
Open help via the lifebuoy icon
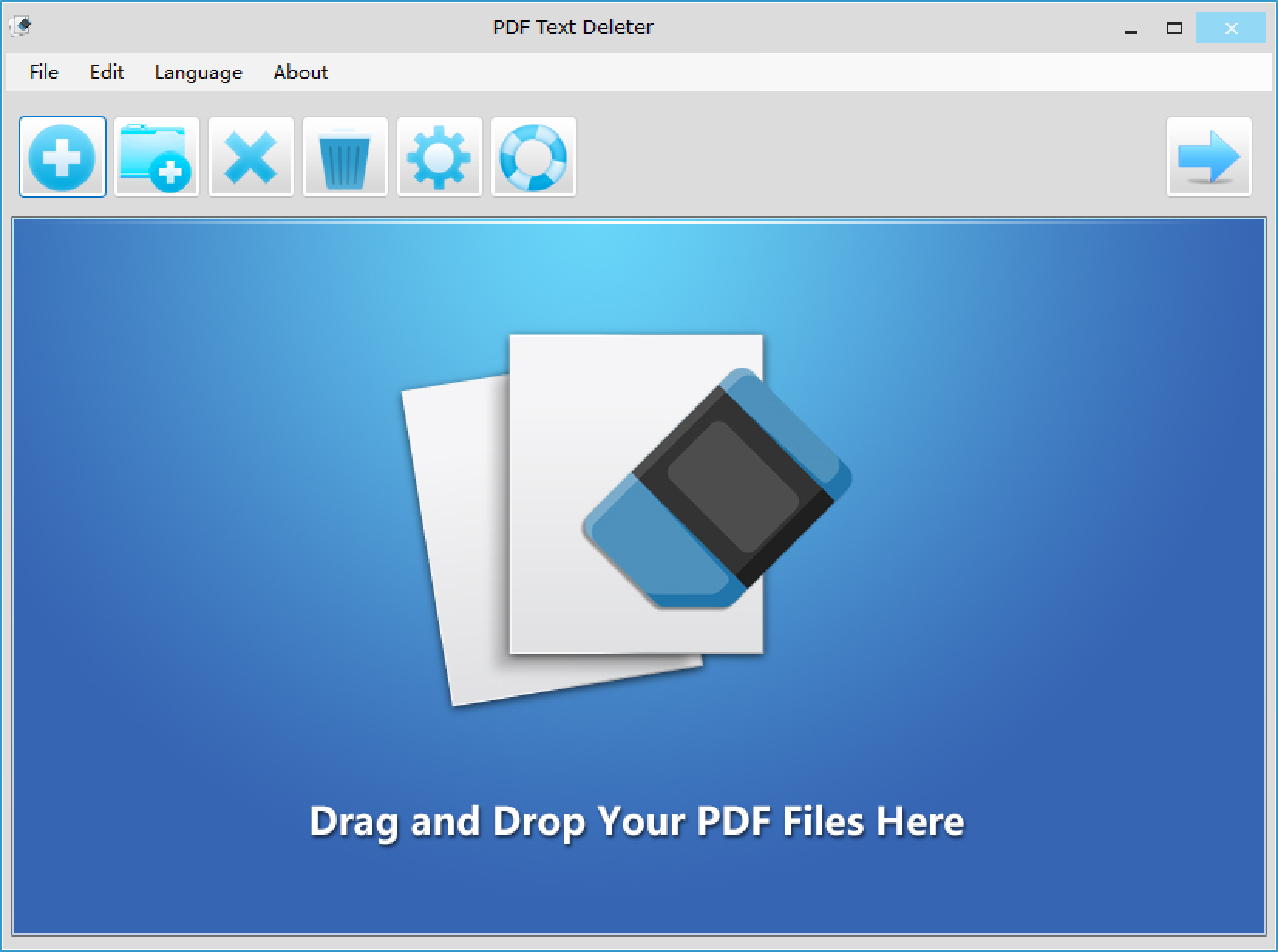[x=534, y=157]
